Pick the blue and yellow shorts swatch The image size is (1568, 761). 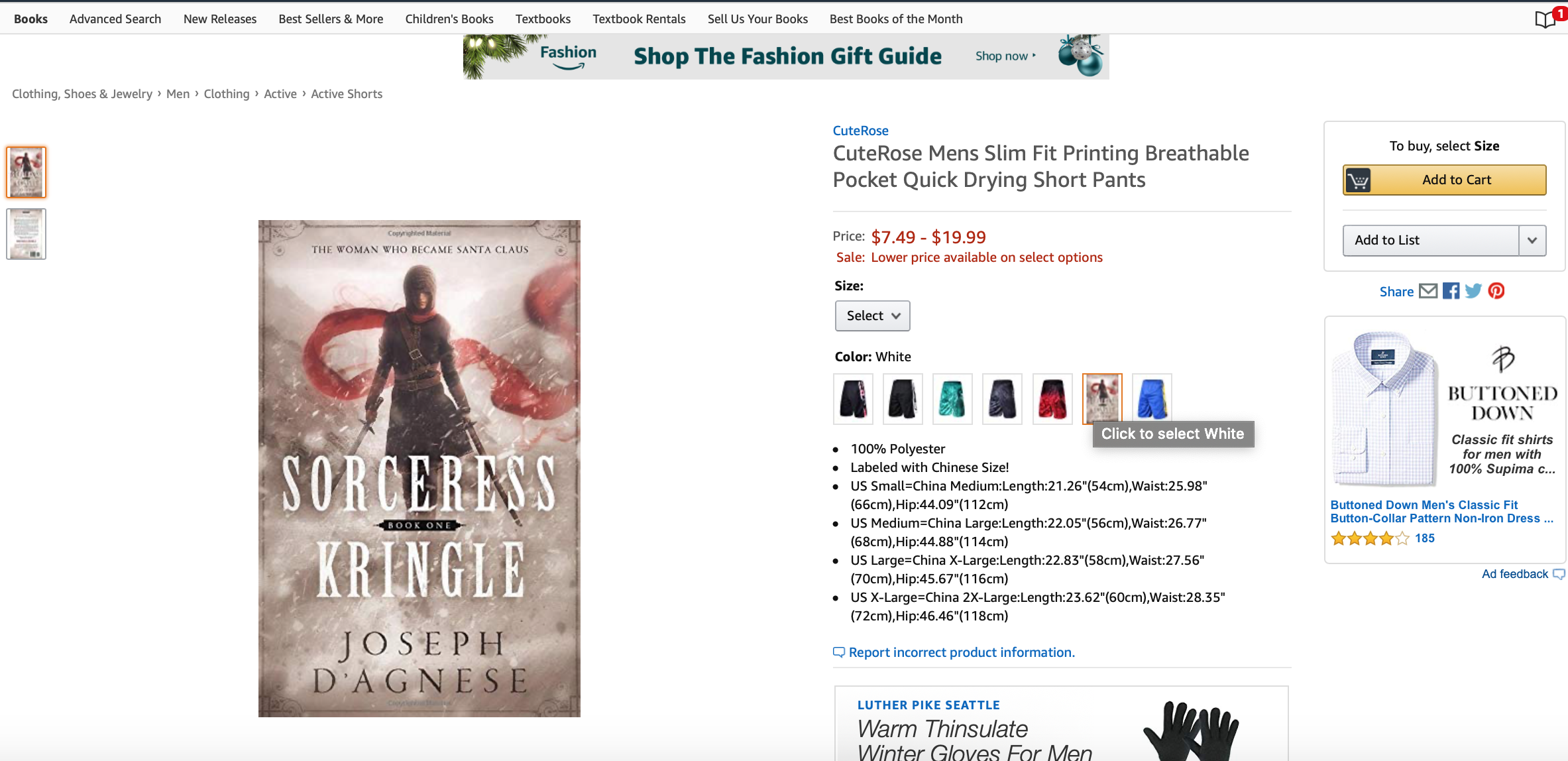(x=1152, y=398)
